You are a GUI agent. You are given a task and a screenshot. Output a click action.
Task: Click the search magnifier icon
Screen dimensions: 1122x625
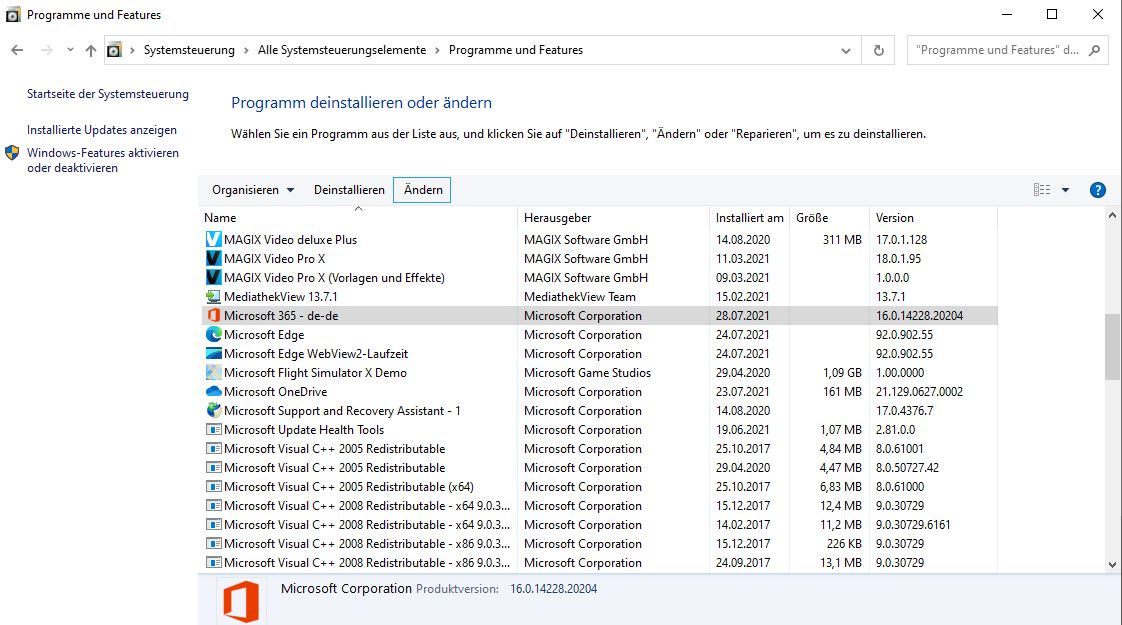(x=1094, y=50)
